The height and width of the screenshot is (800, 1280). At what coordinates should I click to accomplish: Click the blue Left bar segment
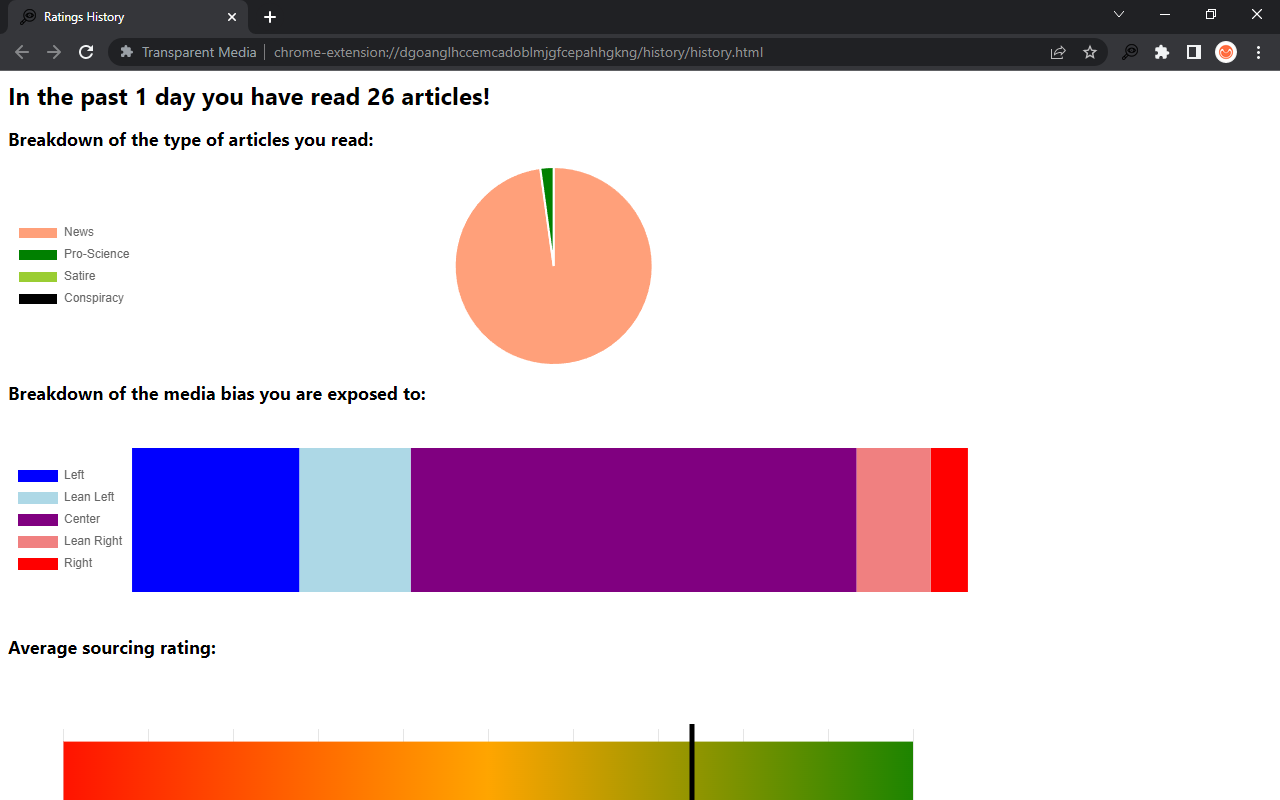[x=215, y=520]
